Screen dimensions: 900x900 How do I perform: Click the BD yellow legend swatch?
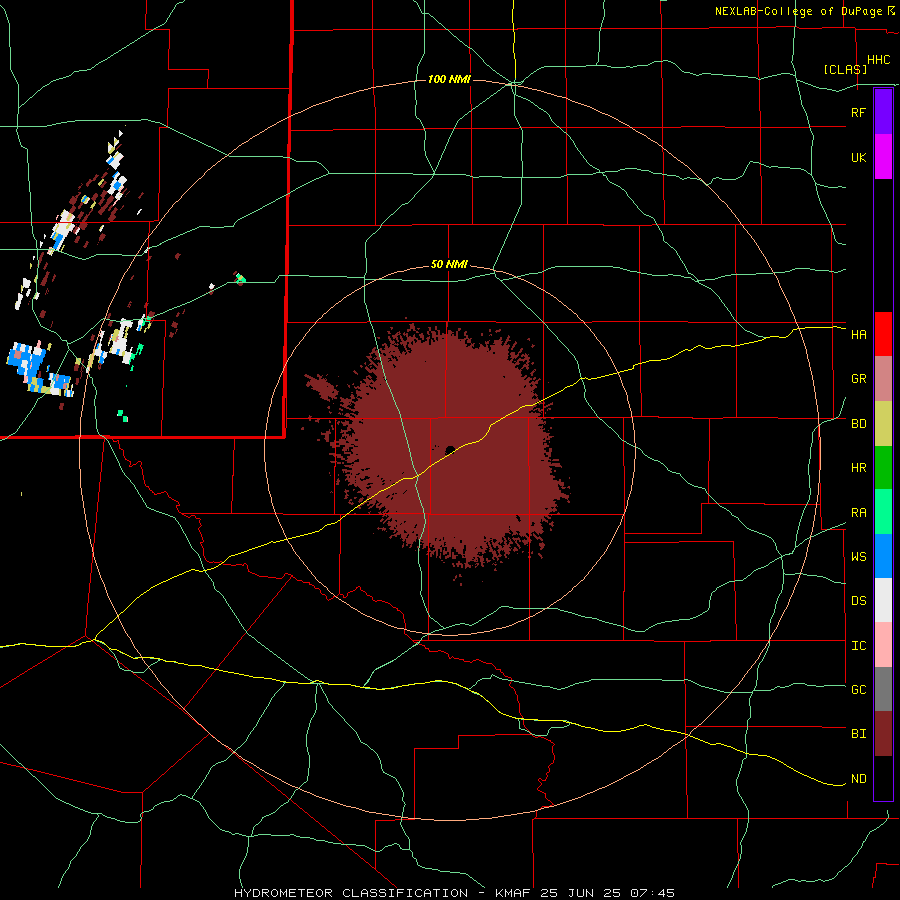[883, 424]
